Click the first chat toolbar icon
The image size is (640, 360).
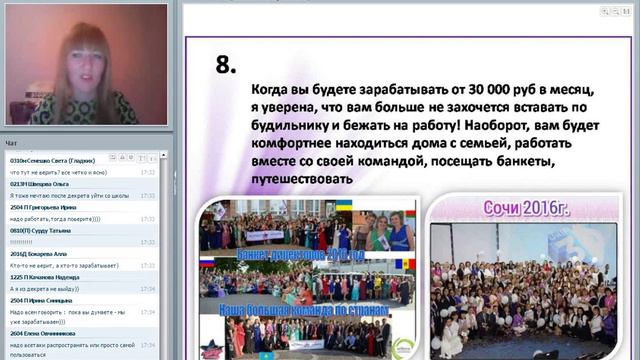(x=113, y=157)
